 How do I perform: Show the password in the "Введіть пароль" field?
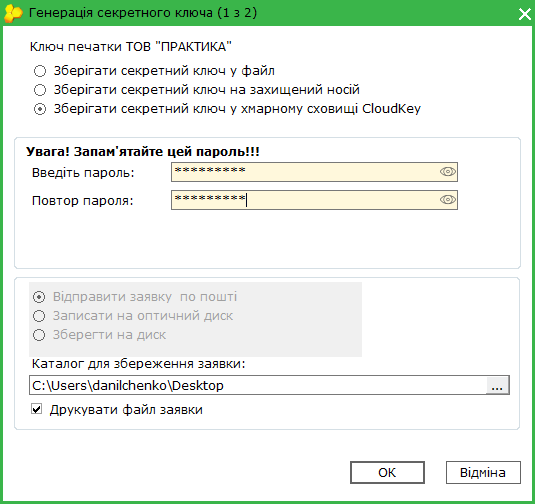[447, 172]
